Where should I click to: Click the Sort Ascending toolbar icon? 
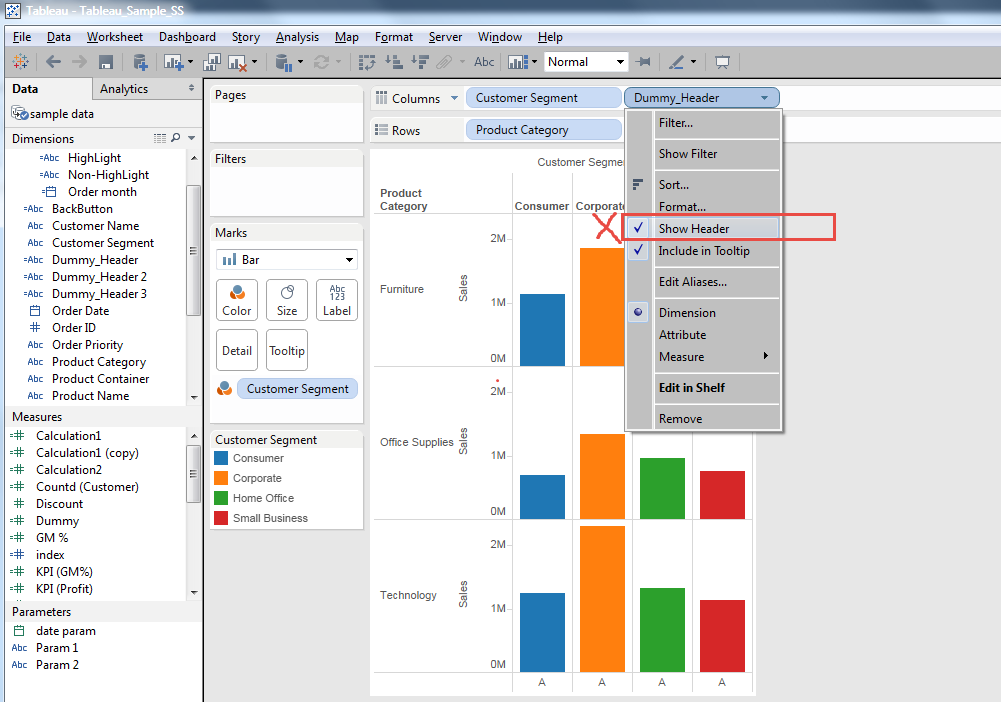click(x=394, y=62)
